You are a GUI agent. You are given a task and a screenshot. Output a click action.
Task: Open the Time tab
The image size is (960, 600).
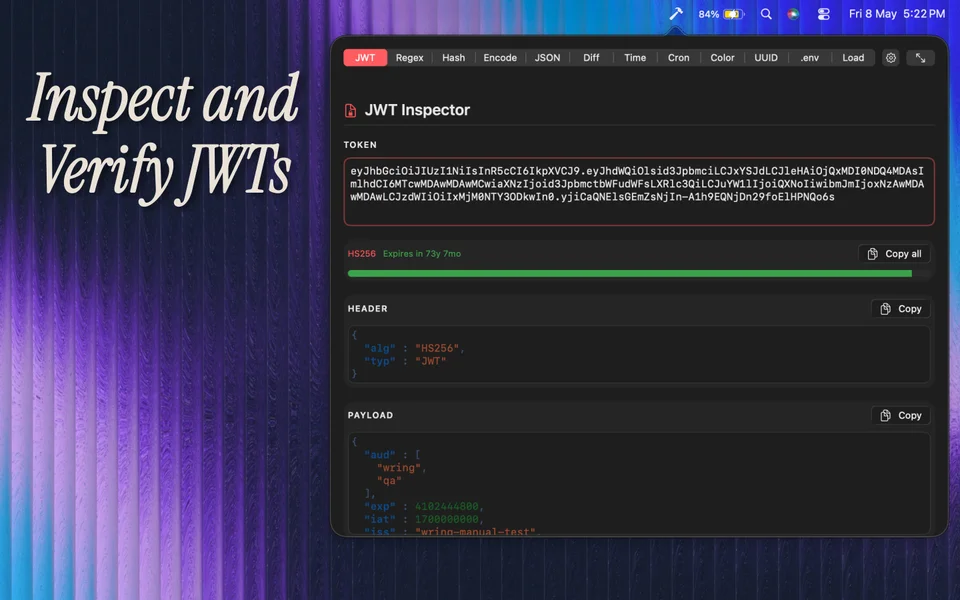[635, 58]
